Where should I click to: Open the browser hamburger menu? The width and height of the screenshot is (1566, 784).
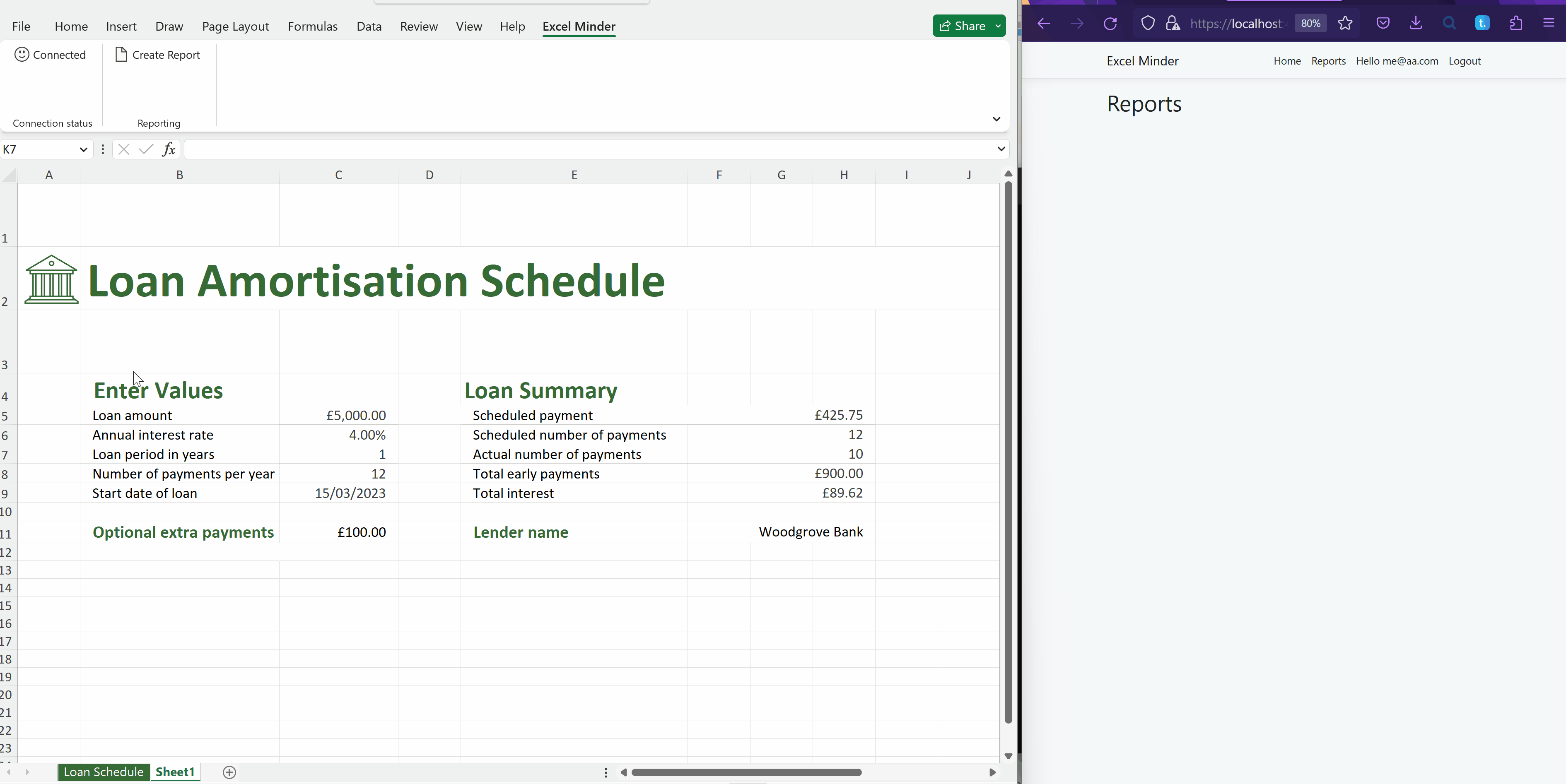tap(1548, 24)
